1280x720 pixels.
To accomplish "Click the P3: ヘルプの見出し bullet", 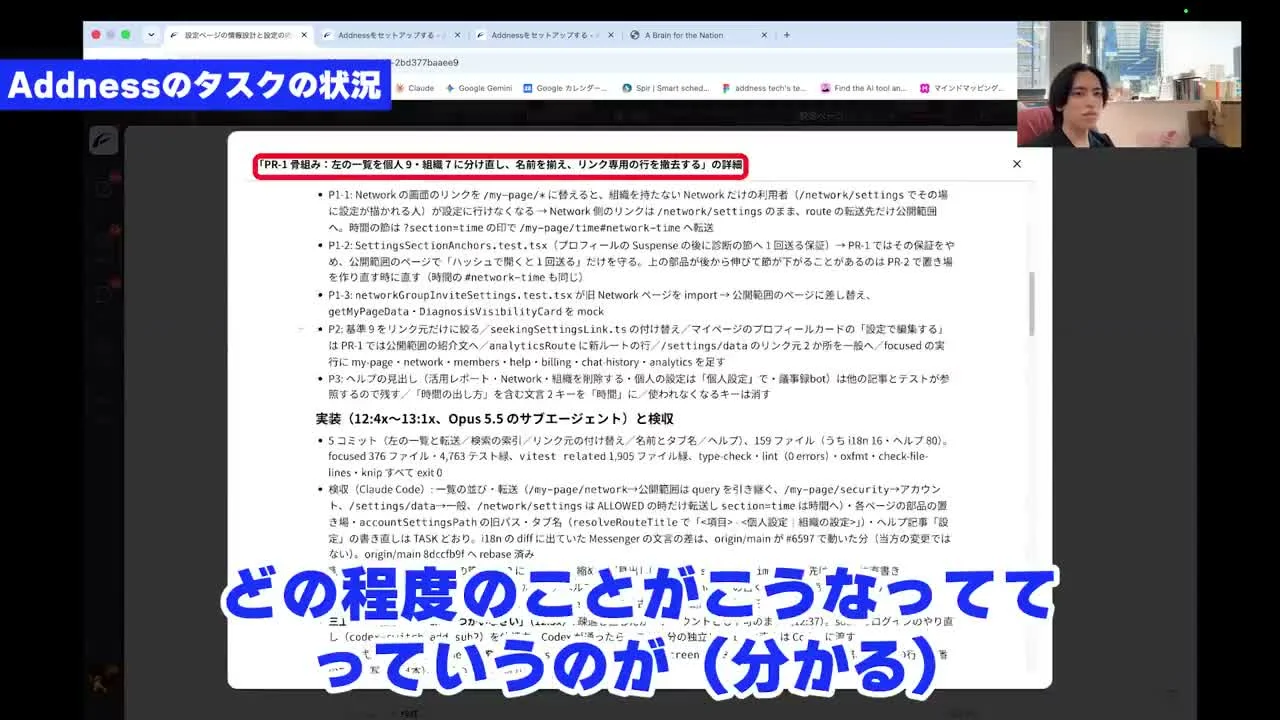I will pos(638,387).
